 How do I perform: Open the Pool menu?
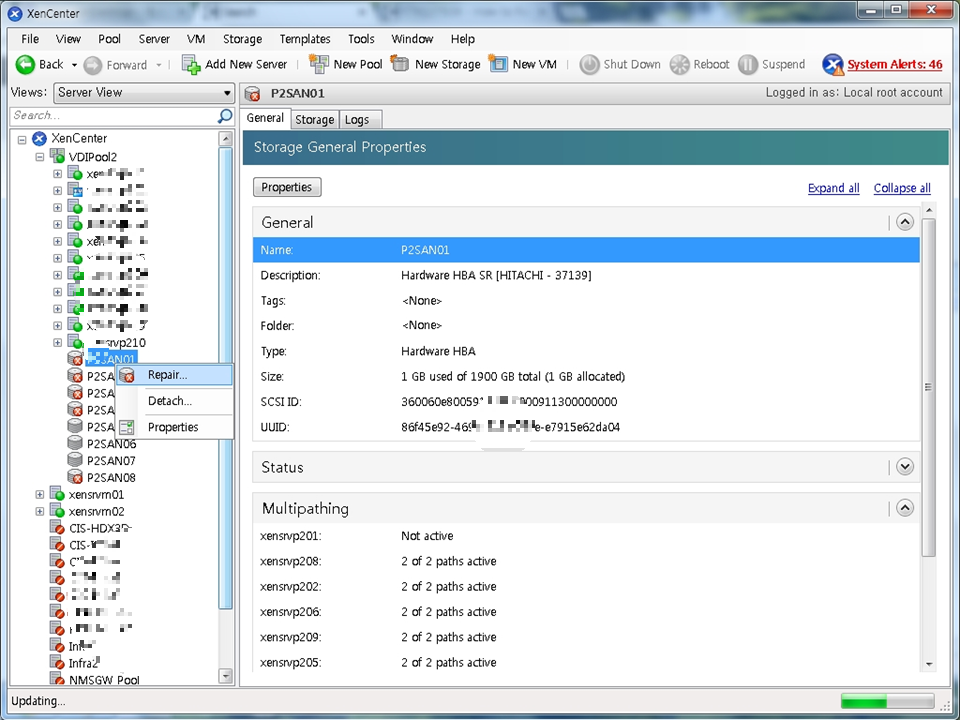[109, 39]
